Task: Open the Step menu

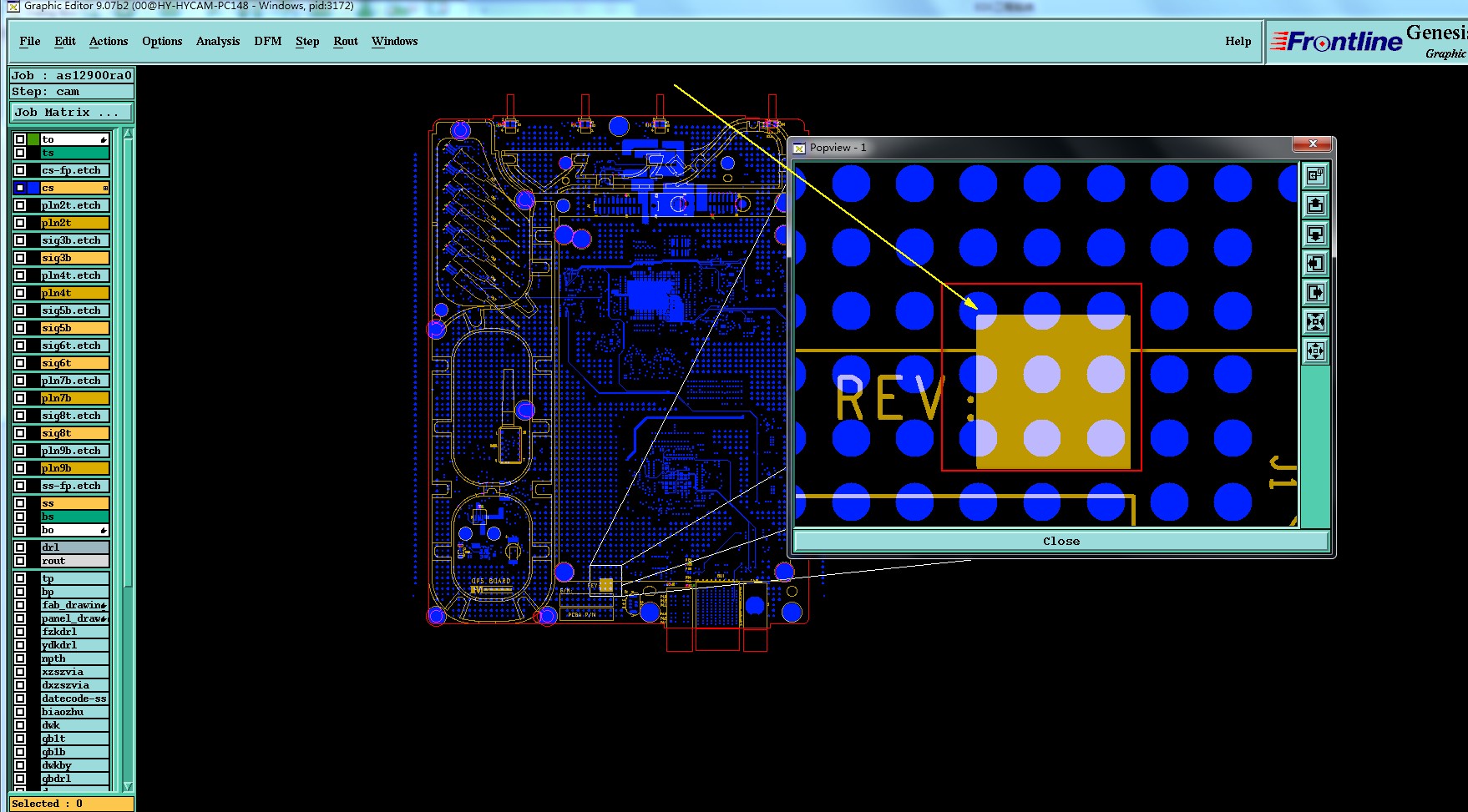Action: 307,41
